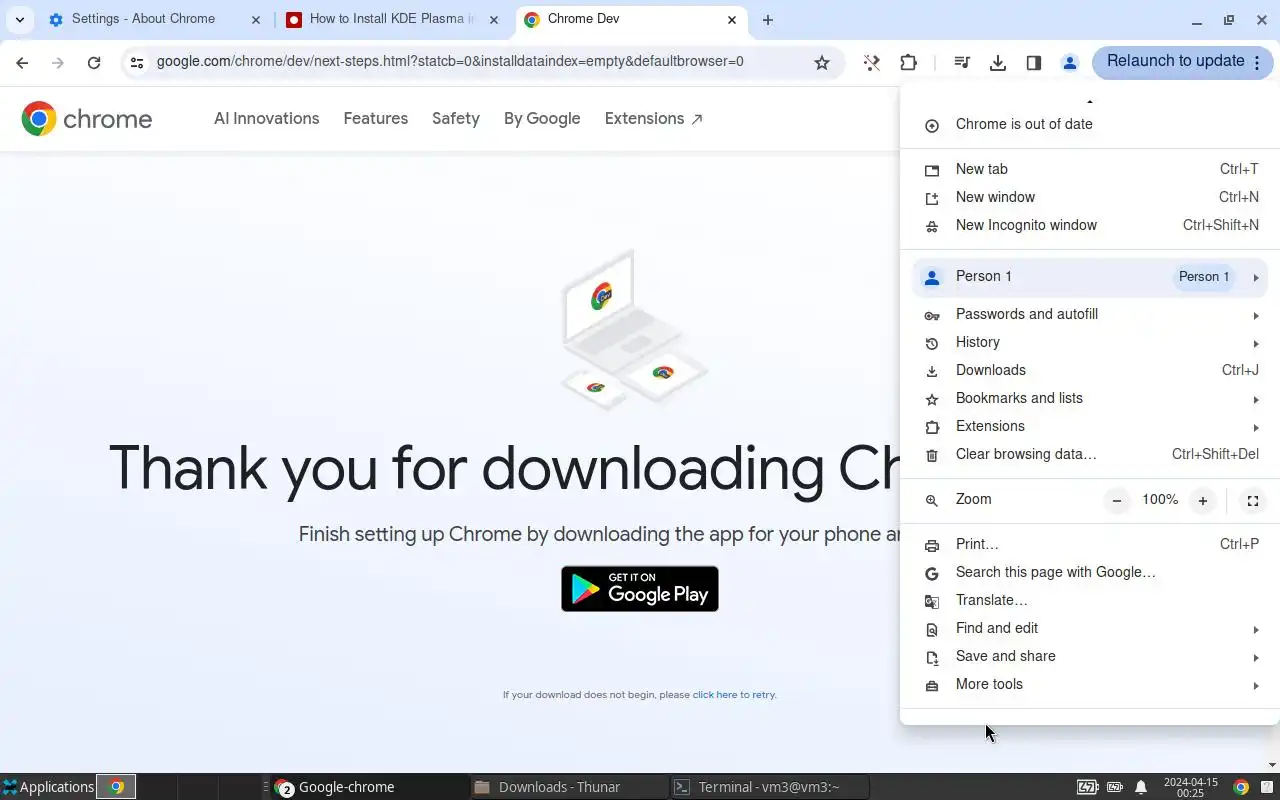
Task: Choose New window from the menu
Action: 1090,198
